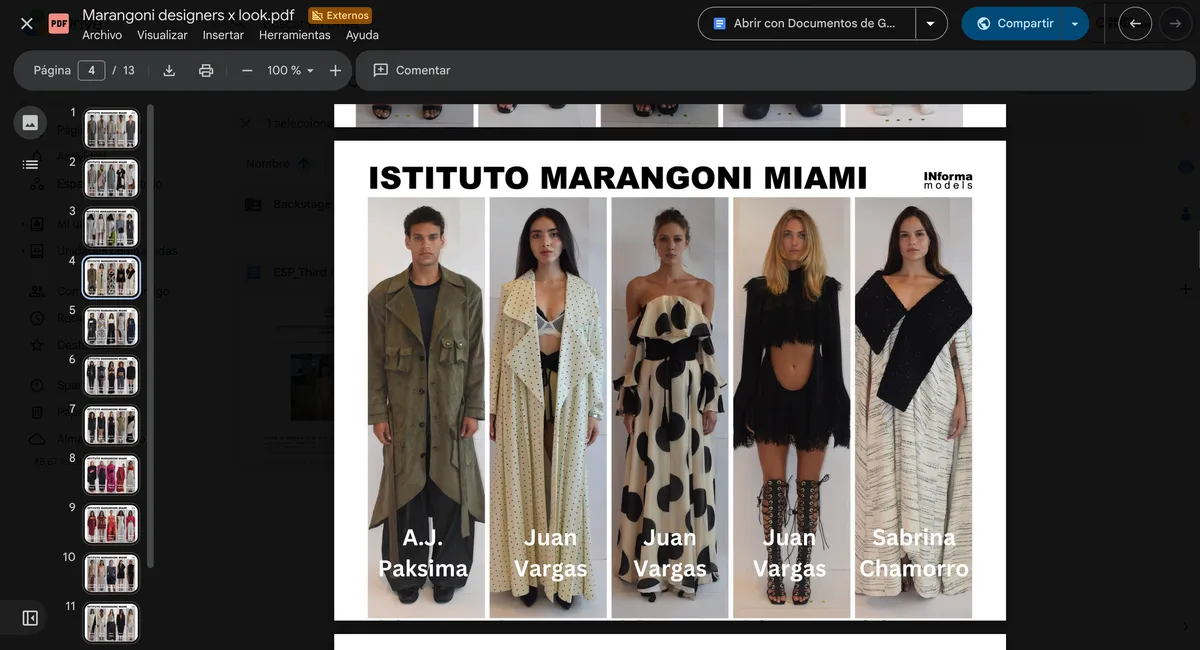Click the INforma models logo
The height and width of the screenshot is (650, 1200).
point(948,180)
